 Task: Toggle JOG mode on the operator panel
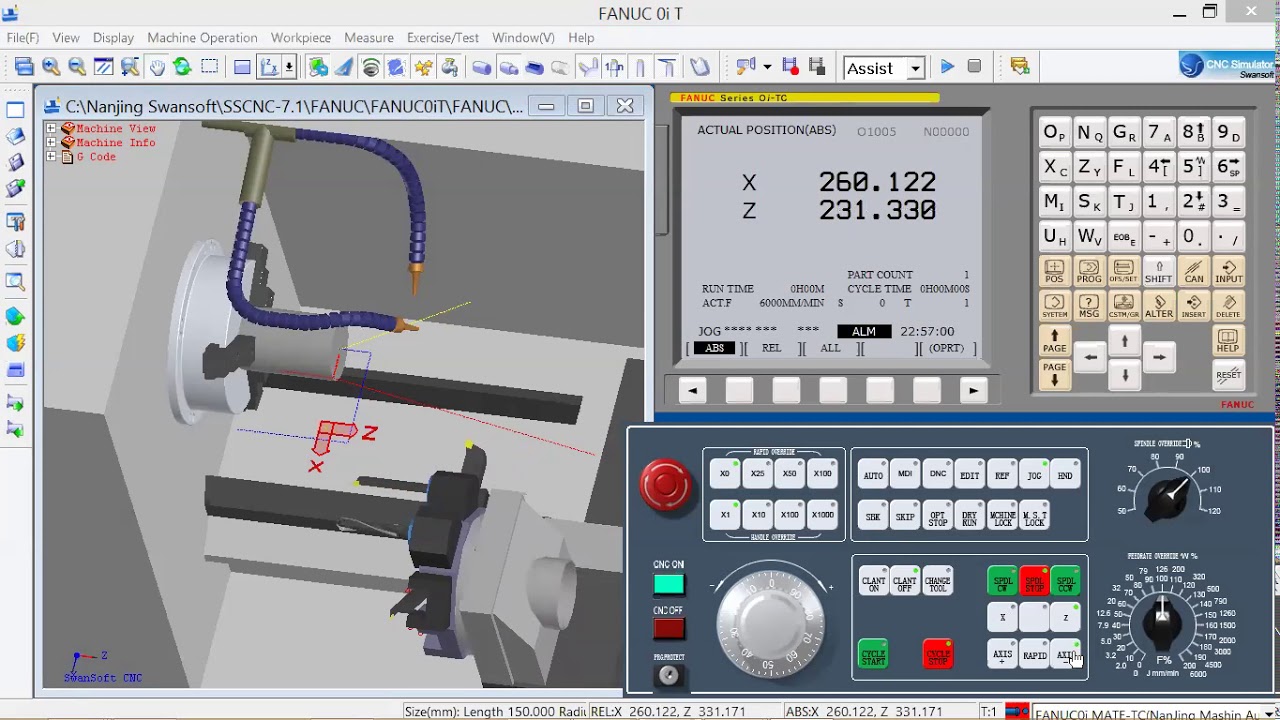pyautogui.click(x=1033, y=474)
